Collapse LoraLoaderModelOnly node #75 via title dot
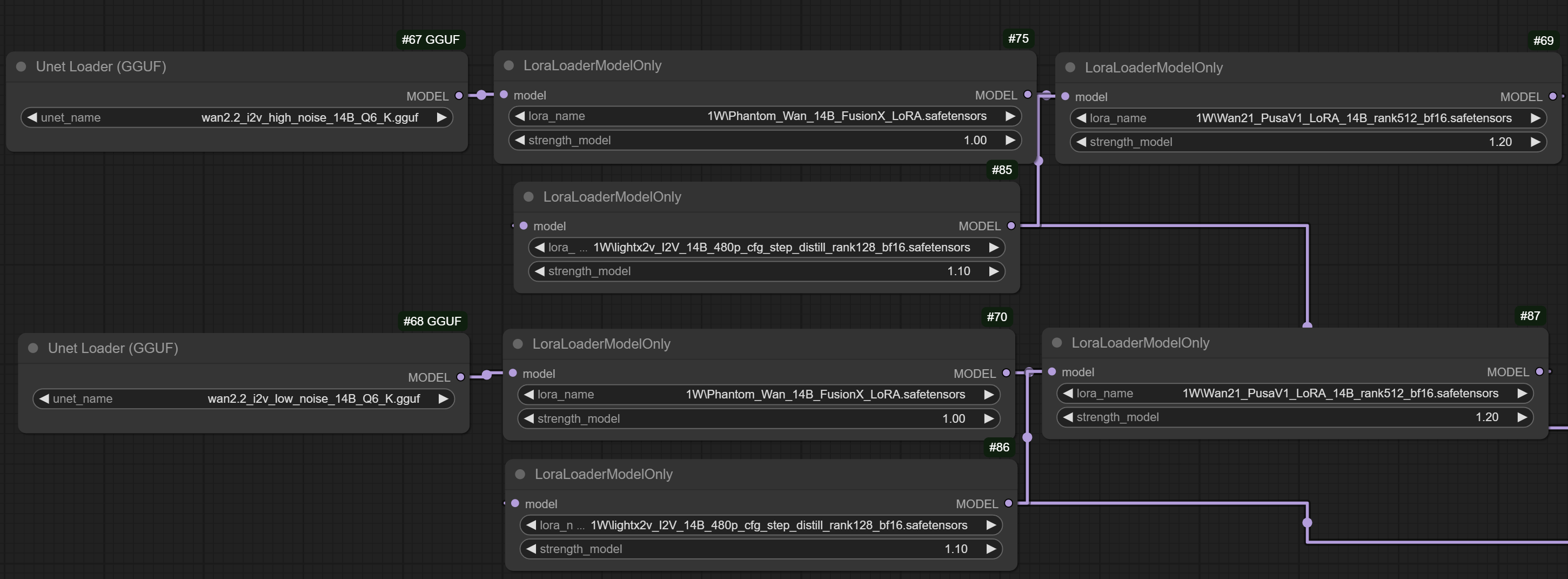The height and width of the screenshot is (579, 1568). (509, 65)
